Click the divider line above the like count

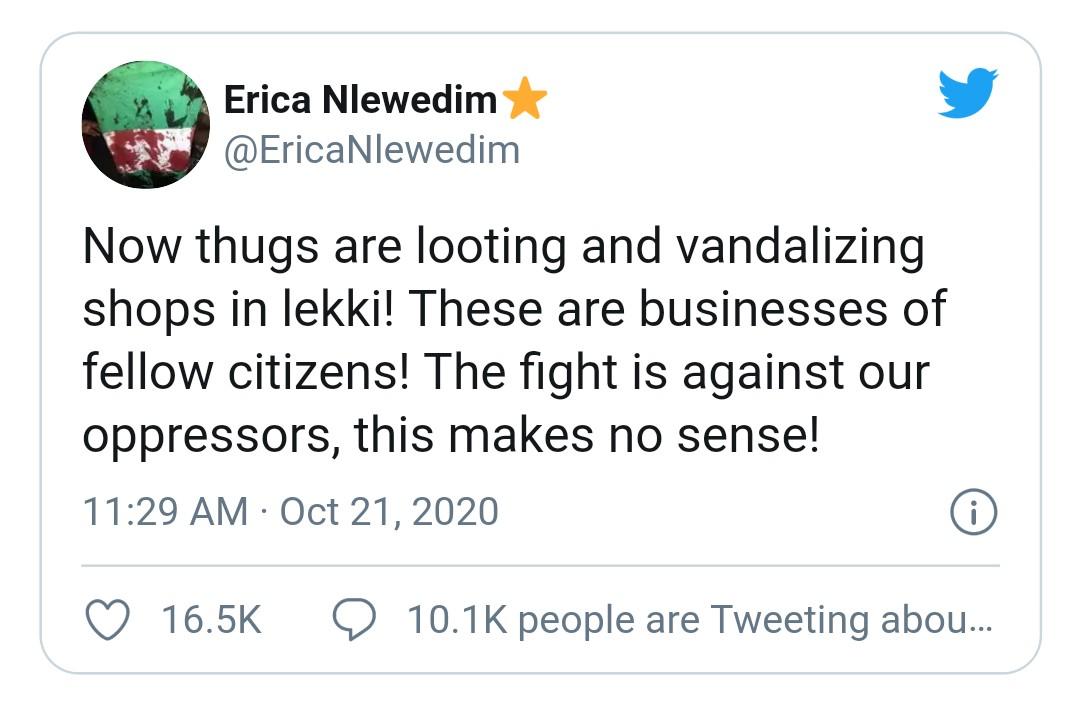pos(540,565)
